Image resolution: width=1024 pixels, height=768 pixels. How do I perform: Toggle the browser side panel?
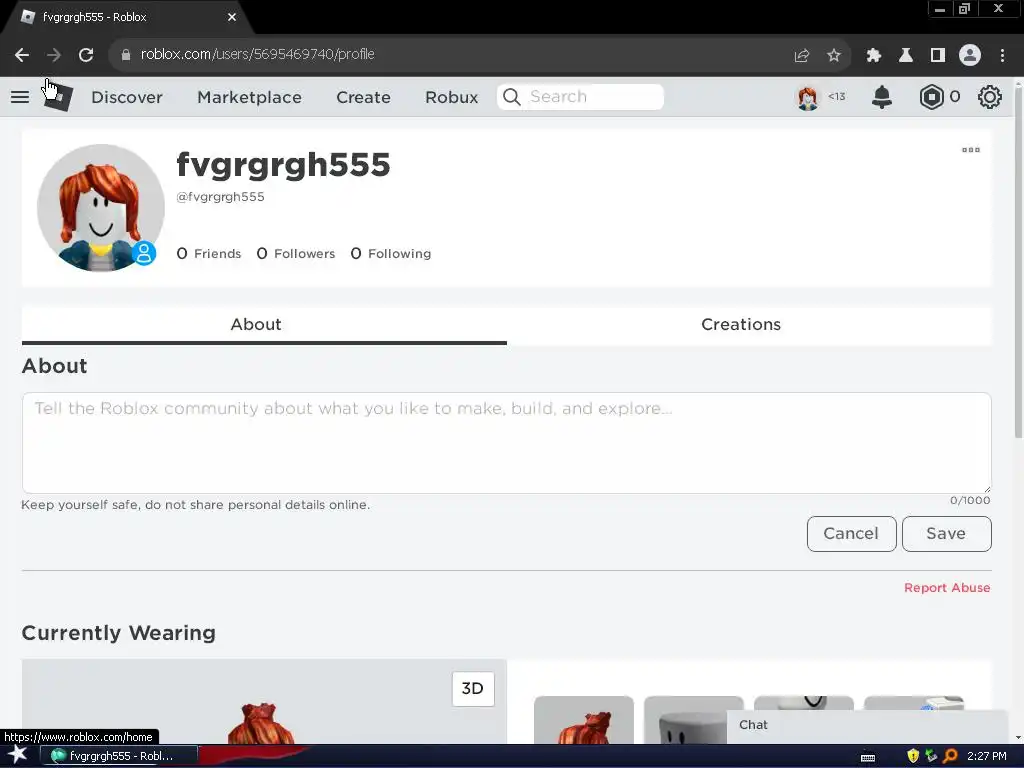pyautogui.click(x=937, y=56)
